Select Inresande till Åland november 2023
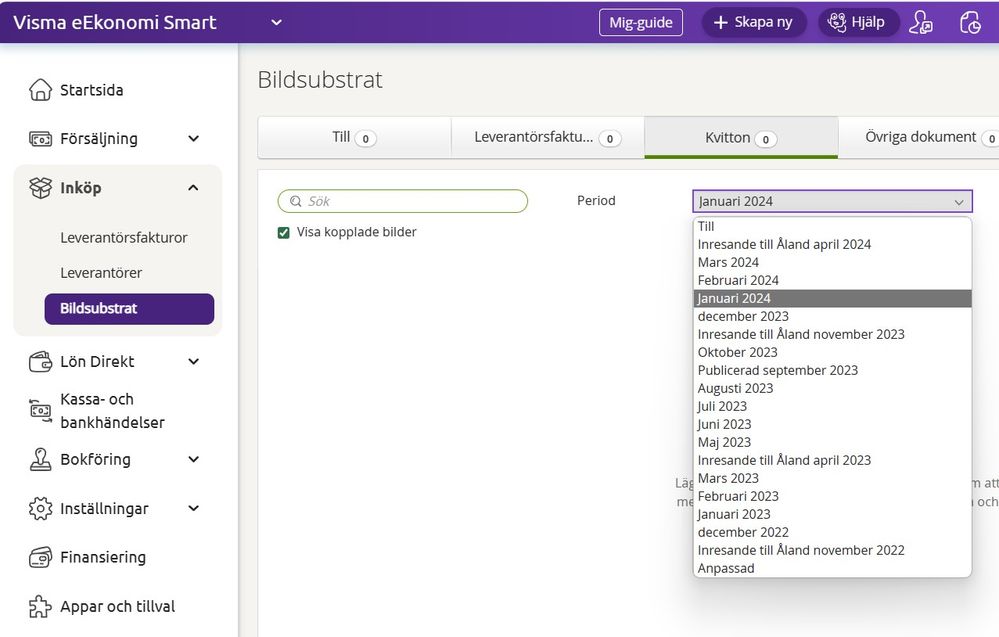The height and width of the screenshot is (637, 999). click(832, 334)
